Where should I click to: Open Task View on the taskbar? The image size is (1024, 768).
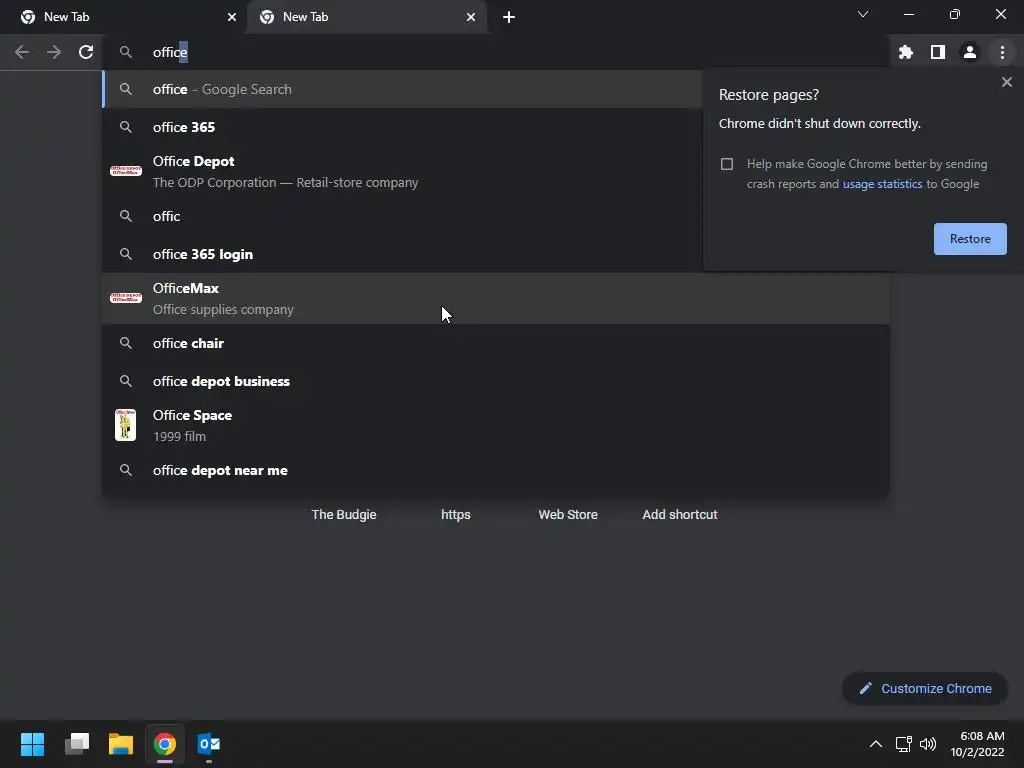[x=77, y=744]
